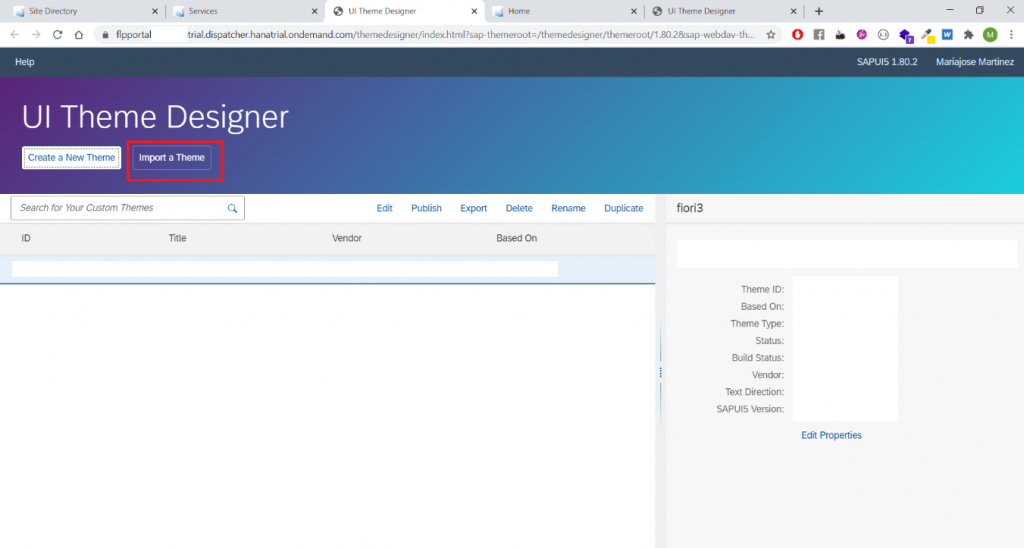Click the Based On column header
1024x548 pixels.
point(517,238)
